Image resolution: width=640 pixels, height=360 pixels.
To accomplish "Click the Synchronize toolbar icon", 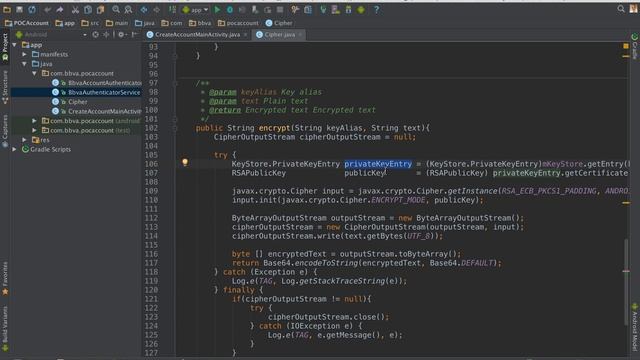I will point(32,9).
